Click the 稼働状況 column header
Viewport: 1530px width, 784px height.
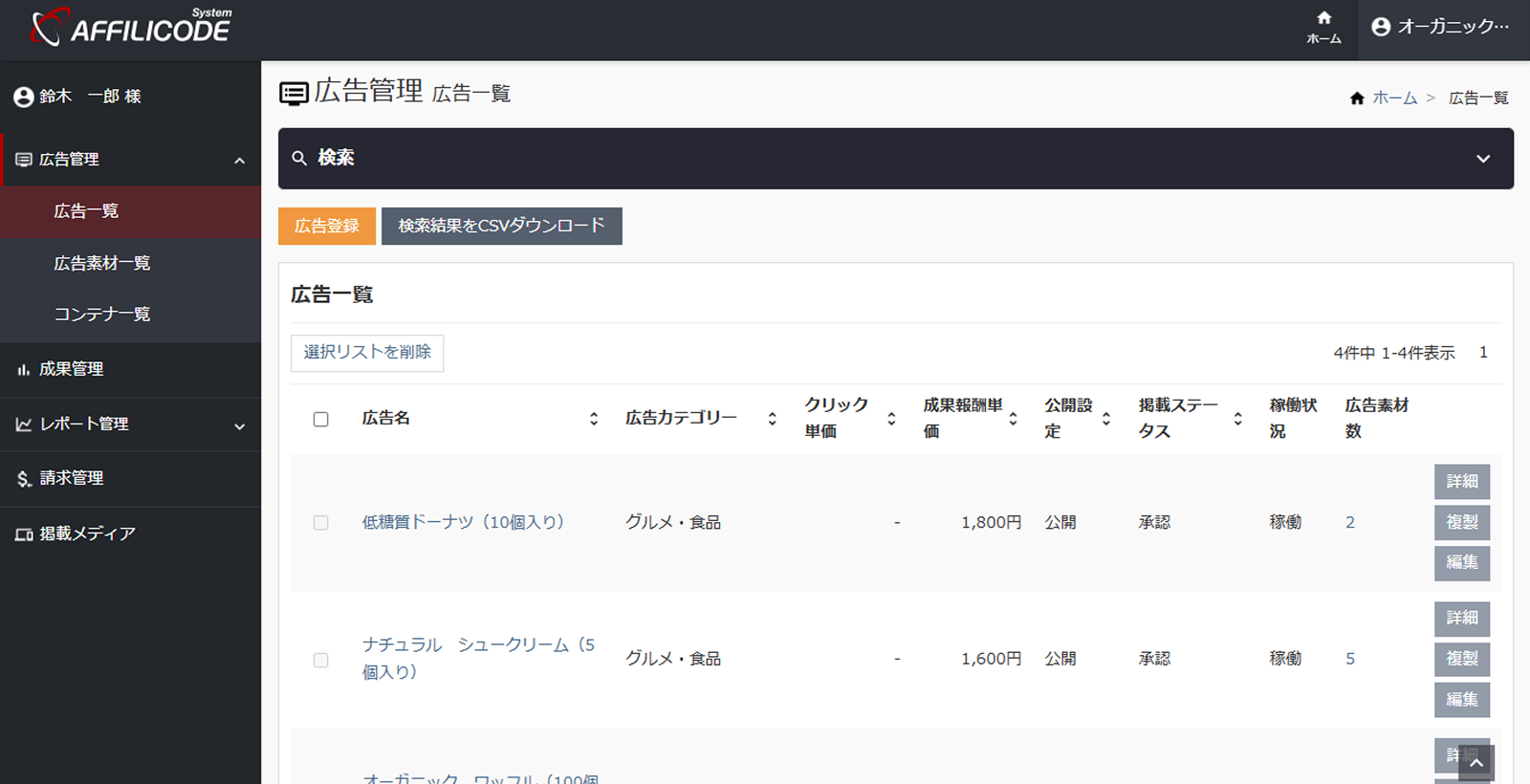pyautogui.click(x=1293, y=419)
